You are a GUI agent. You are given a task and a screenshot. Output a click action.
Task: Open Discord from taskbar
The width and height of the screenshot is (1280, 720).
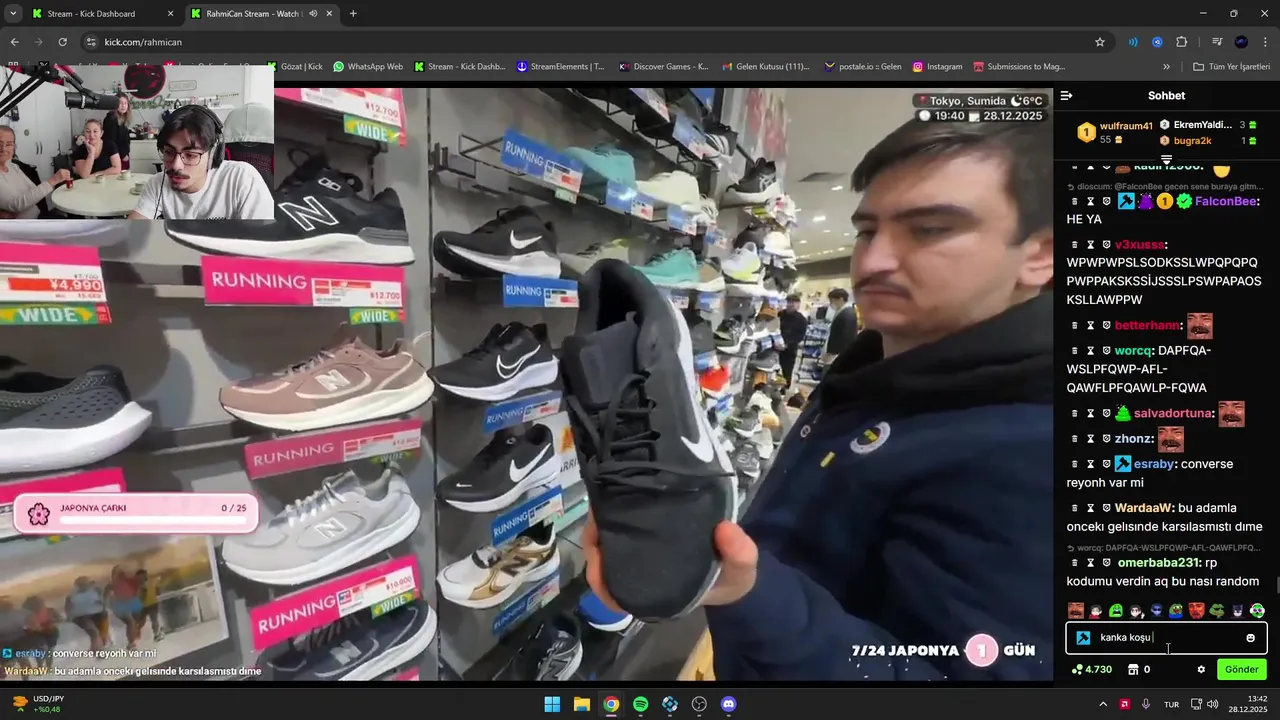(x=728, y=704)
